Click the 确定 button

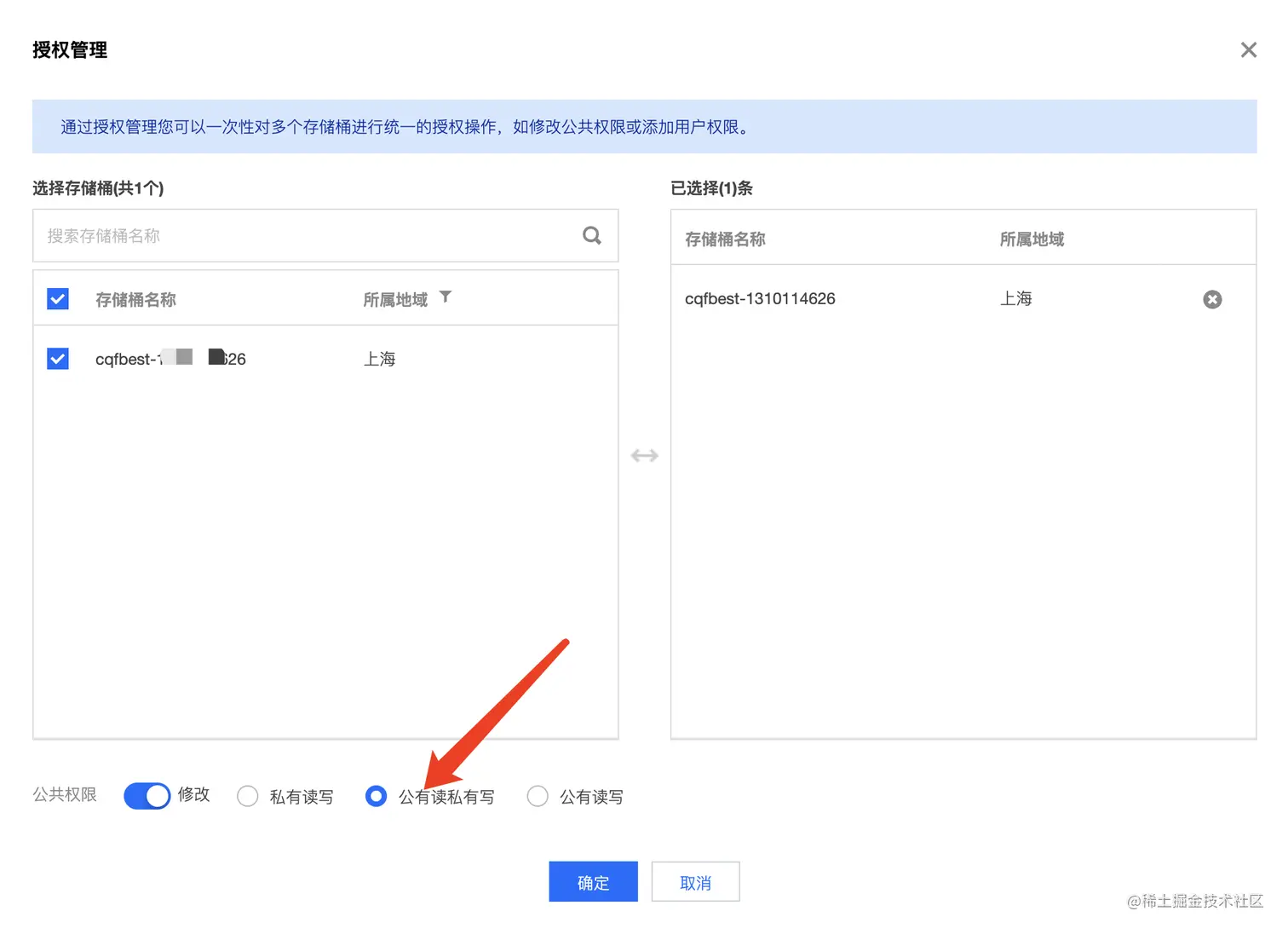tap(593, 882)
